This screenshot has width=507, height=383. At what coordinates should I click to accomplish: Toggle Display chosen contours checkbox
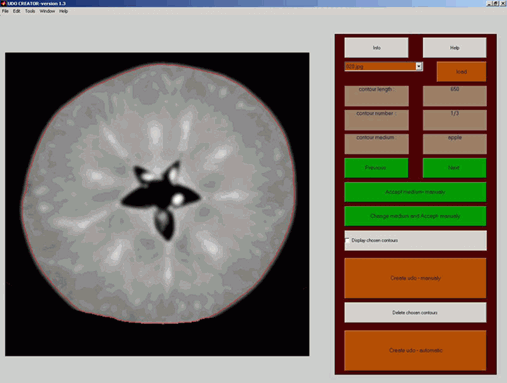click(347, 240)
